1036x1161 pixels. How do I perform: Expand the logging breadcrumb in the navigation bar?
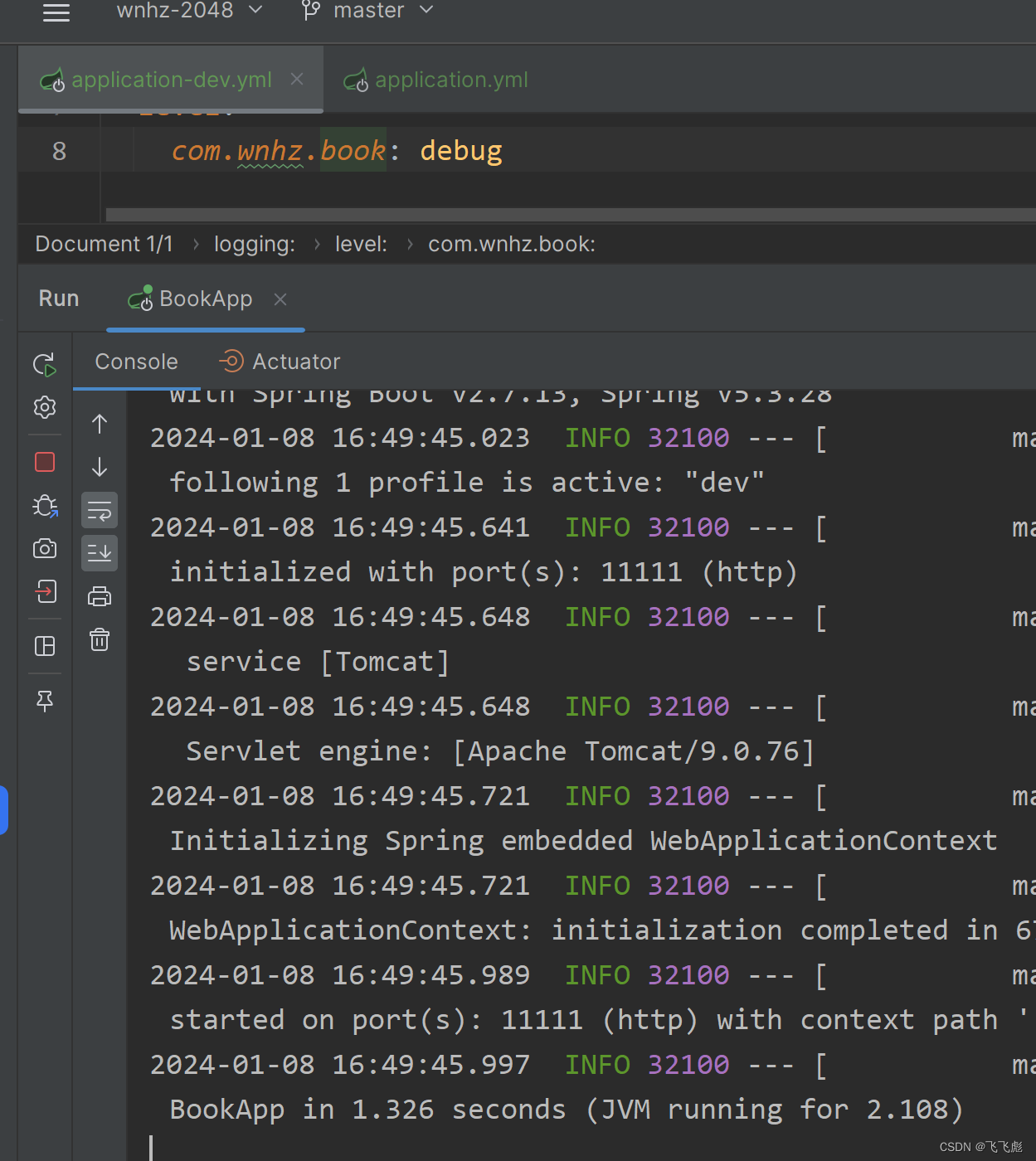click(x=255, y=243)
